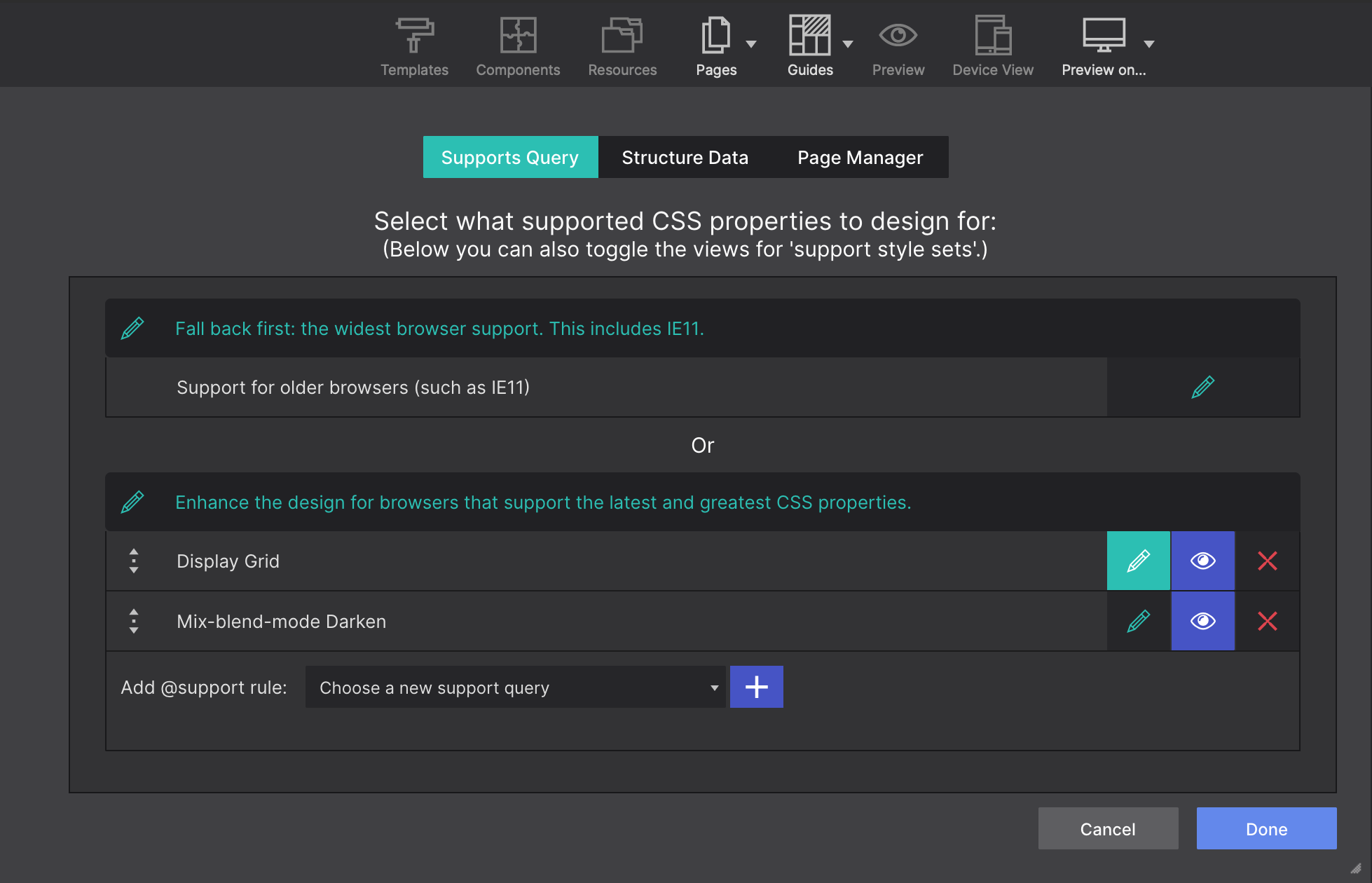Expand the Guides dropdown arrow
1372x883 pixels.
click(x=848, y=44)
